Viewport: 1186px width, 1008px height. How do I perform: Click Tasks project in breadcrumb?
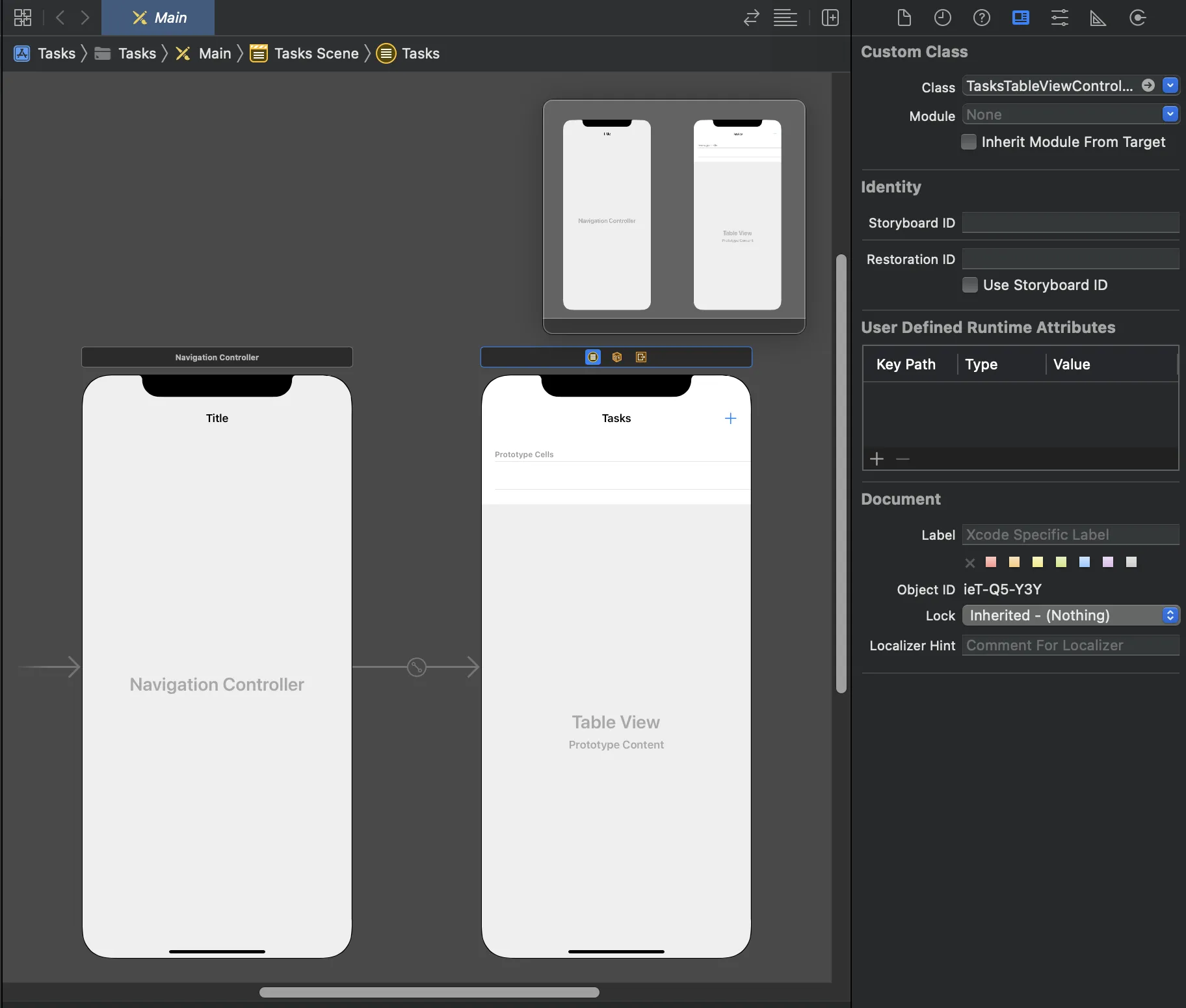pyautogui.click(x=45, y=53)
